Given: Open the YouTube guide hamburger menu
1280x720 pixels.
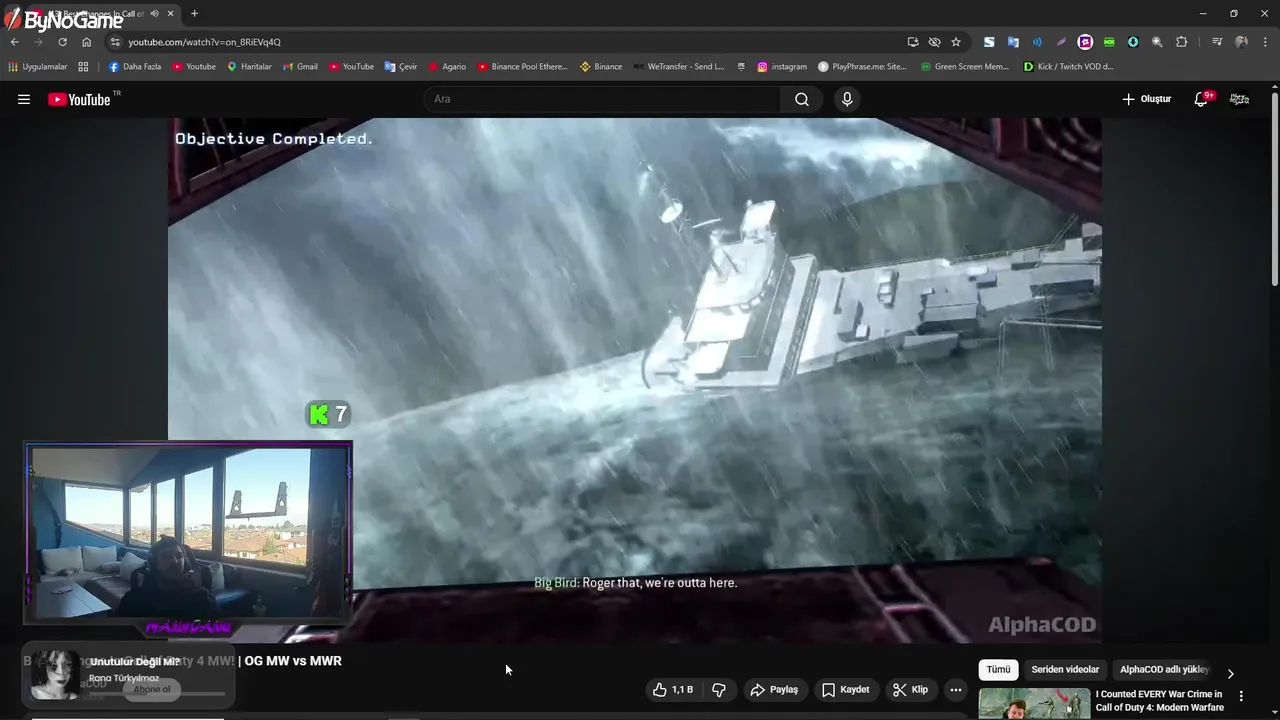Looking at the screenshot, I should click(24, 99).
